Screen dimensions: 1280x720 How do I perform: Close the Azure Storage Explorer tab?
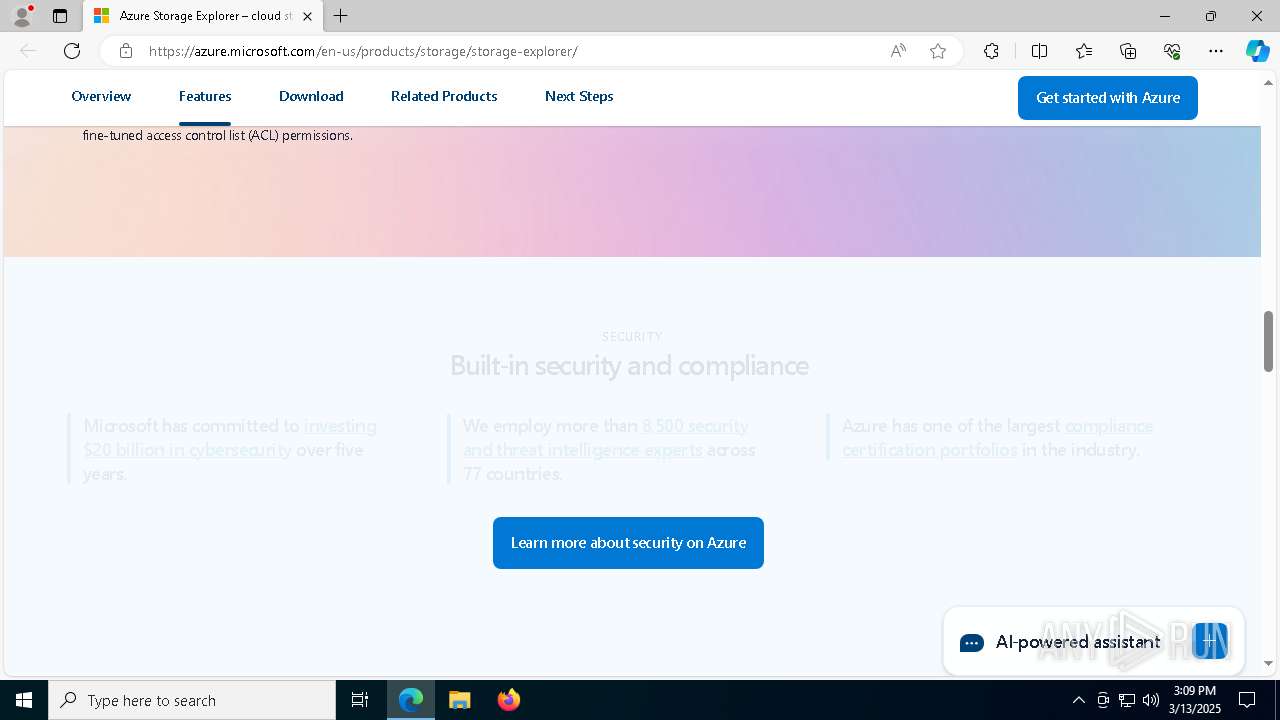(307, 16)
